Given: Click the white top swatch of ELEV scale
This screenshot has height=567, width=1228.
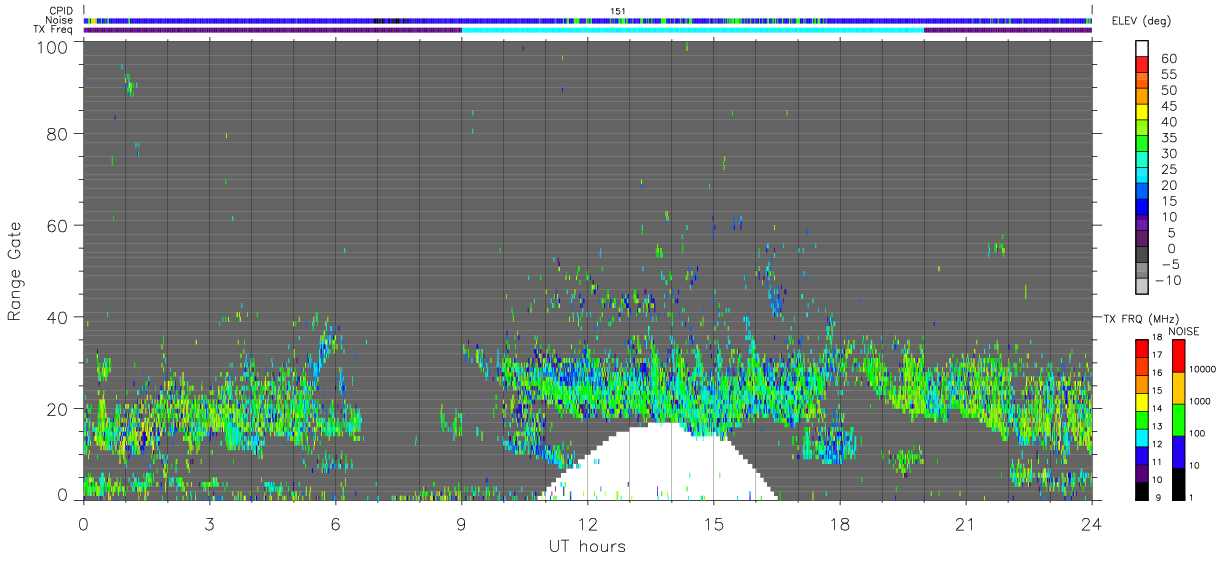Looking at the screenshot, I should [x=1142, y=47].
